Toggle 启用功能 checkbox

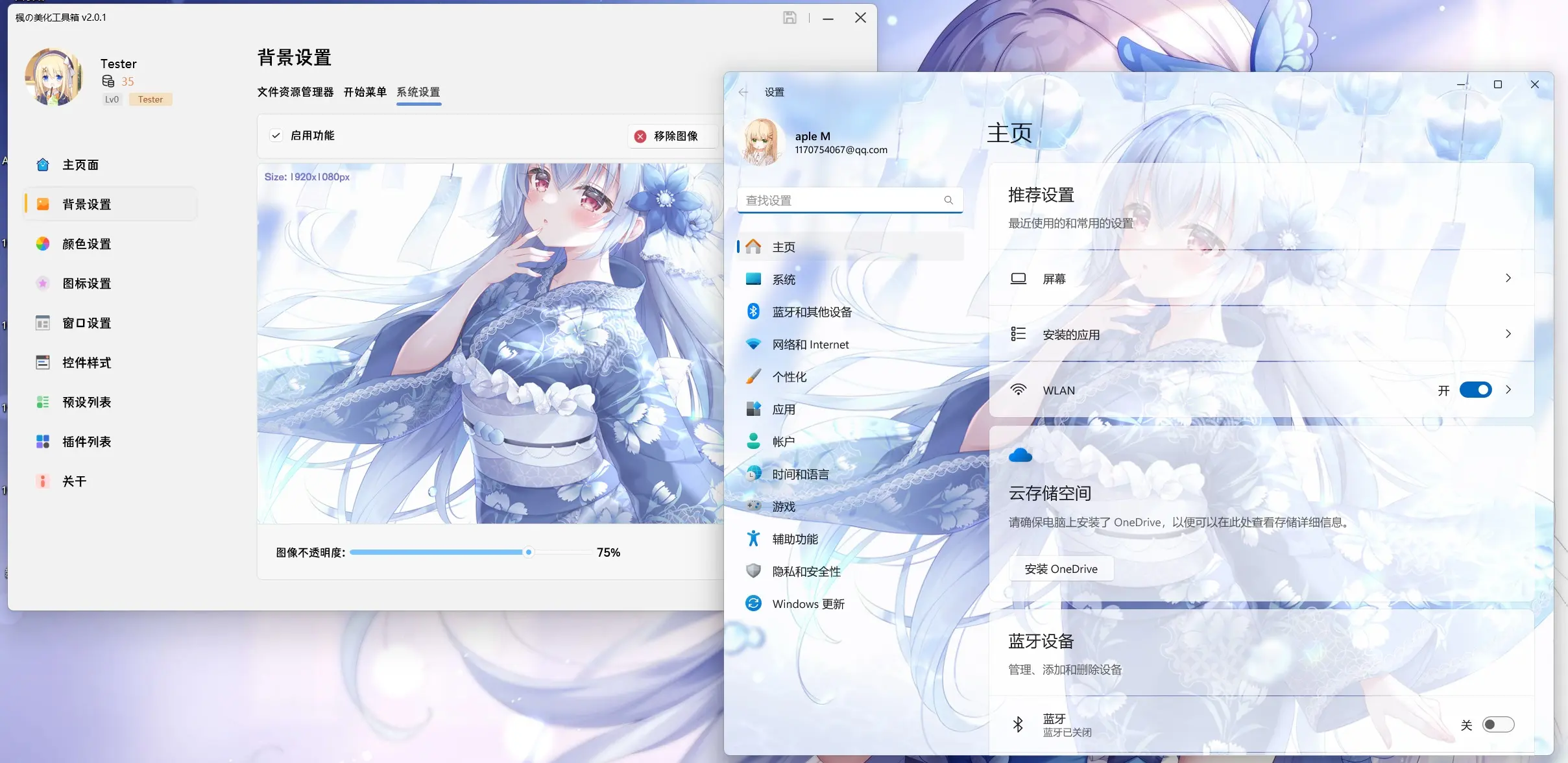point(276,136)
